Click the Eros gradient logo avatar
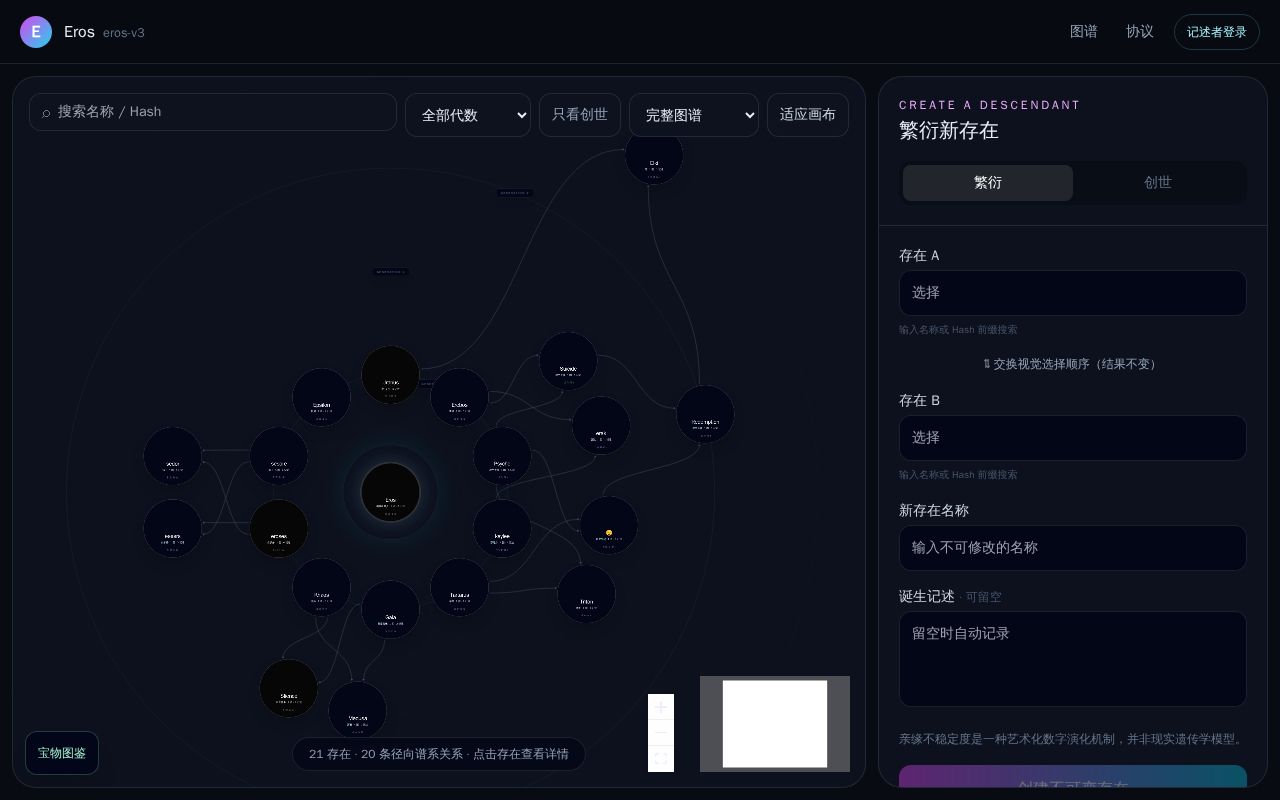Screen dimensions: 1280x800 [x=36, y=32]
